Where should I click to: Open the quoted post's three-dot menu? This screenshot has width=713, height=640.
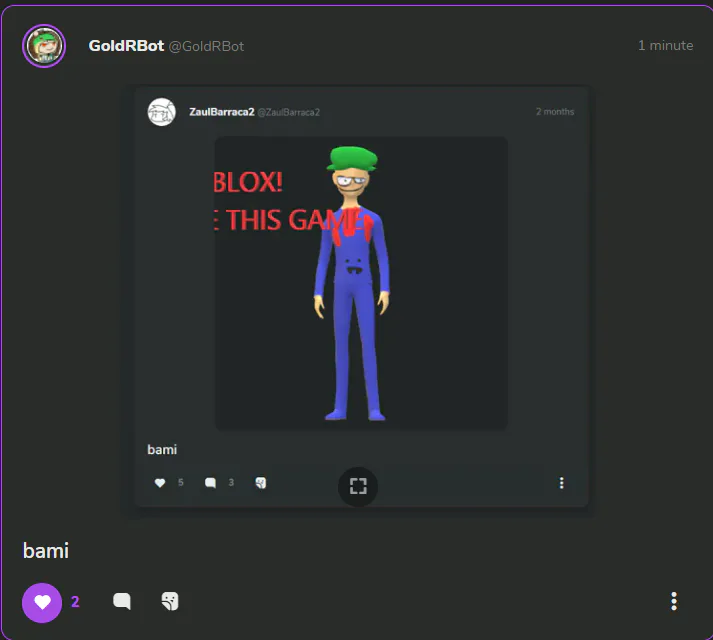[562, 483]
